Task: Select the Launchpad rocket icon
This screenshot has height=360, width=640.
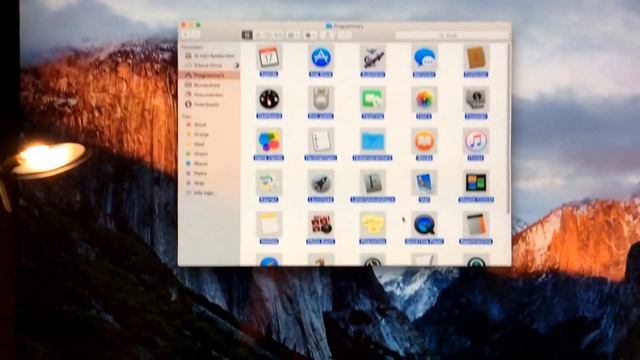Action: pyautogui.click(x=321, y=183)
